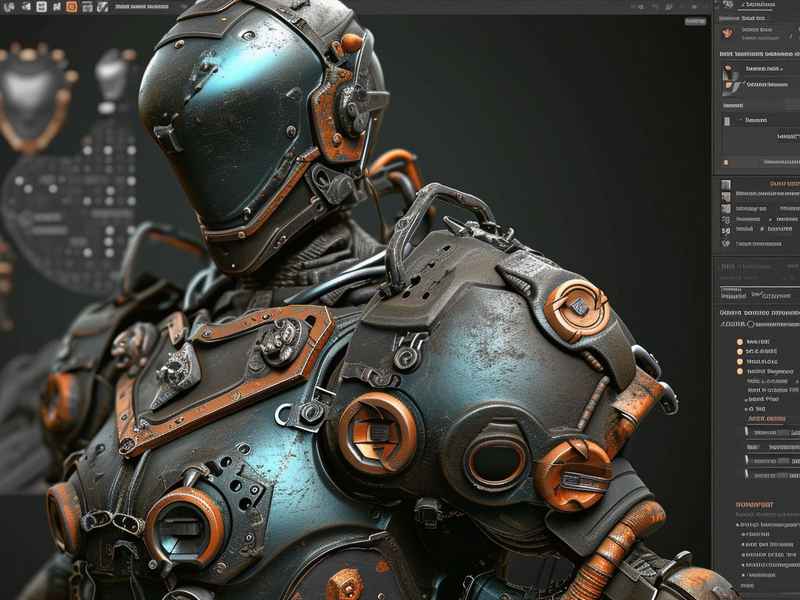The height and width of the screenshot is (600, 800).
Task: Select the orange highlighted icon in top toolbar
Action: point(72,7)
